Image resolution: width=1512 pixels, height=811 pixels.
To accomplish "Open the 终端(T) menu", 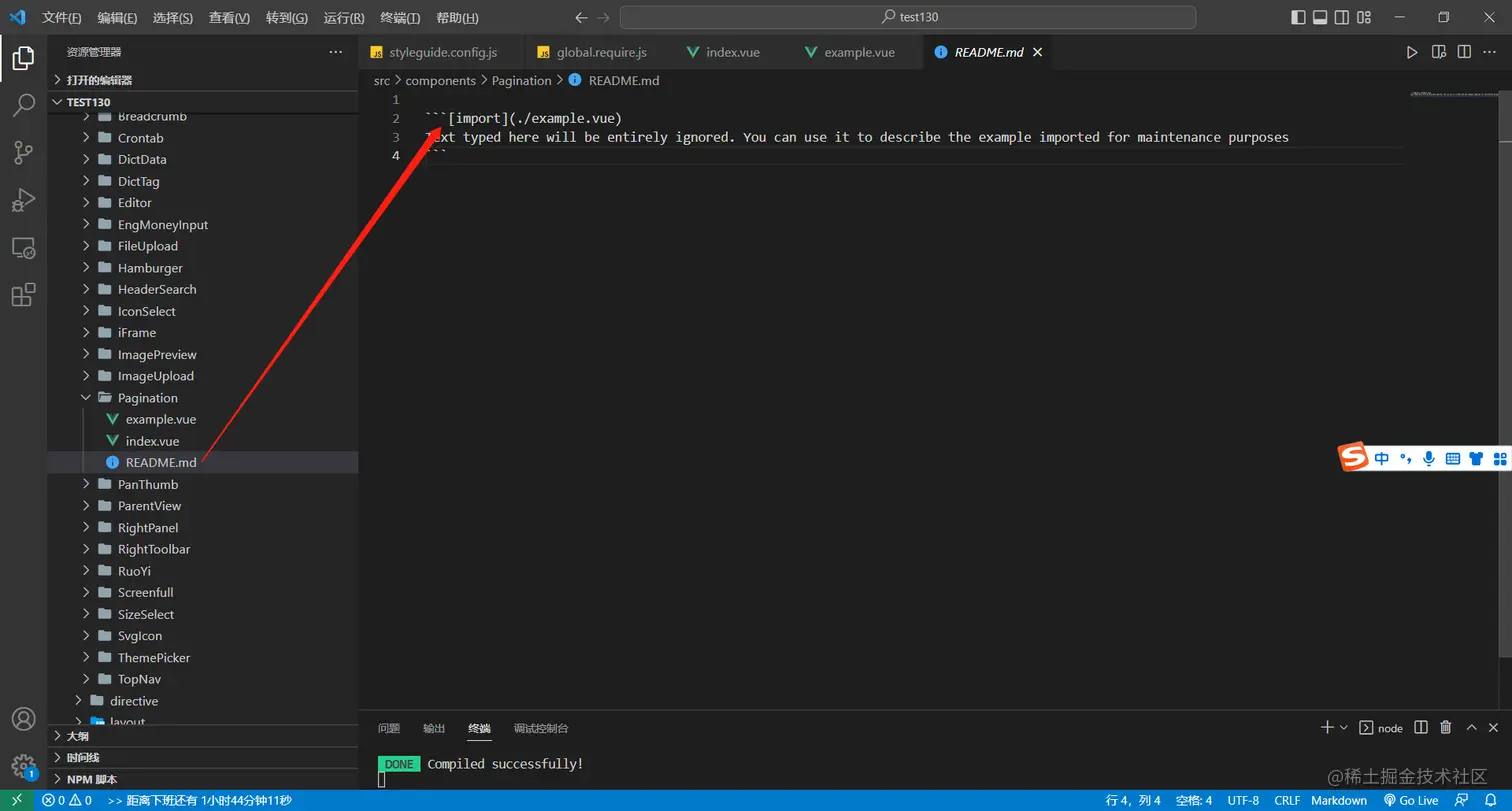I will click(x=400, y=18).
